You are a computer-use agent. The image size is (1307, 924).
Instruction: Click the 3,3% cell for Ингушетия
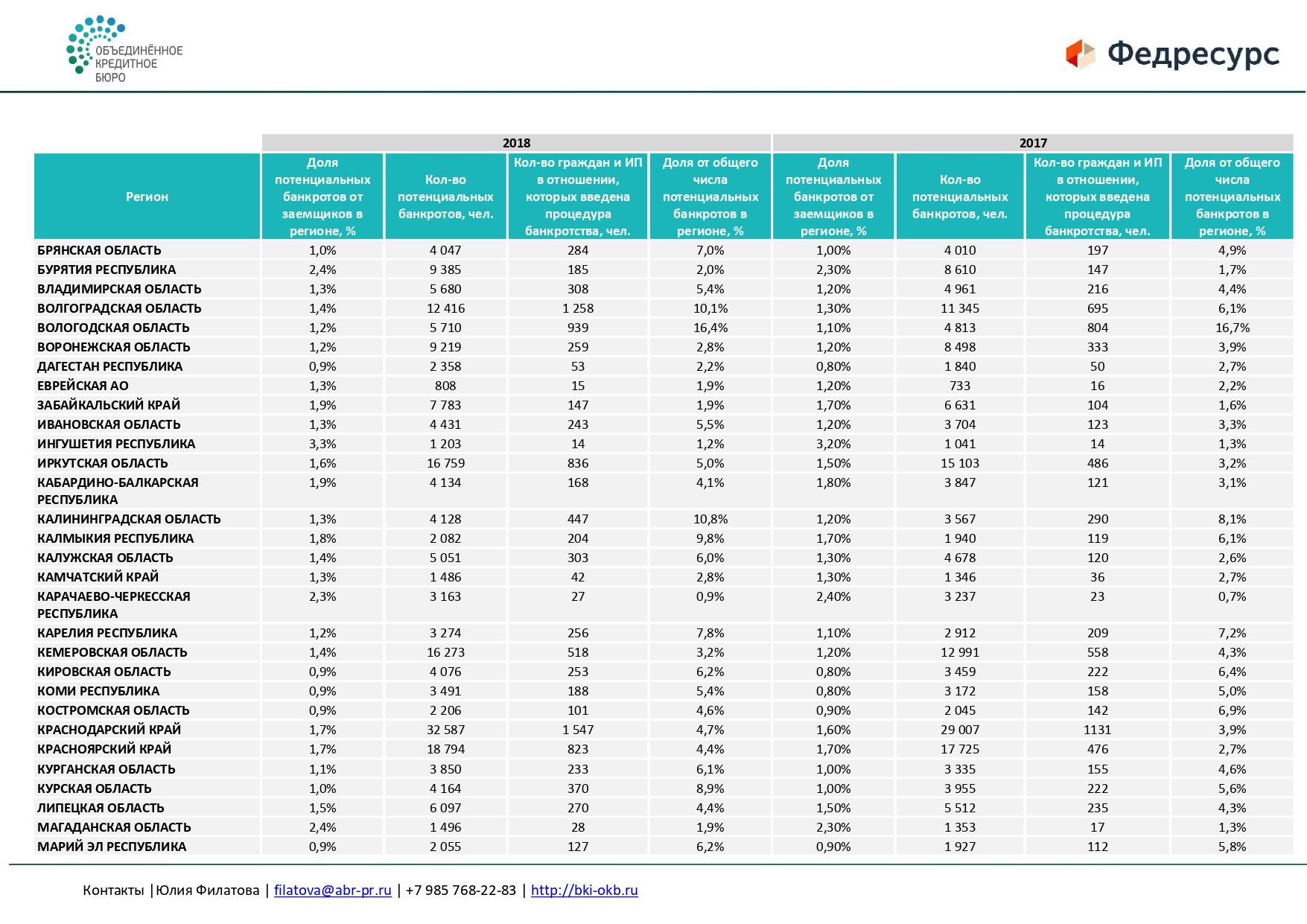pyautogui.click(x=322, y=444)
